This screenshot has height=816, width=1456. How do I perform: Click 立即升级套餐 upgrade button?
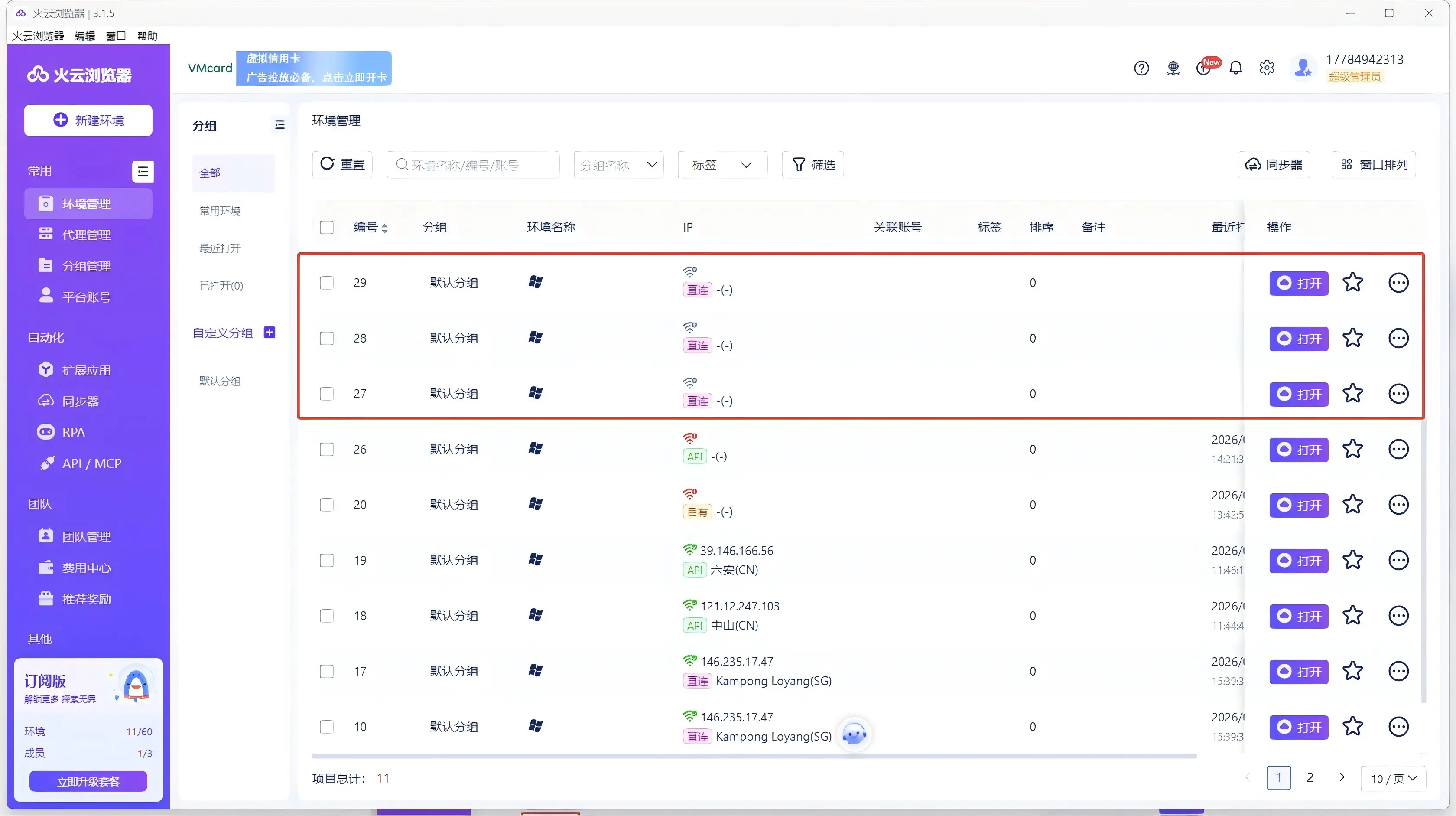click(x=88, y=781)
